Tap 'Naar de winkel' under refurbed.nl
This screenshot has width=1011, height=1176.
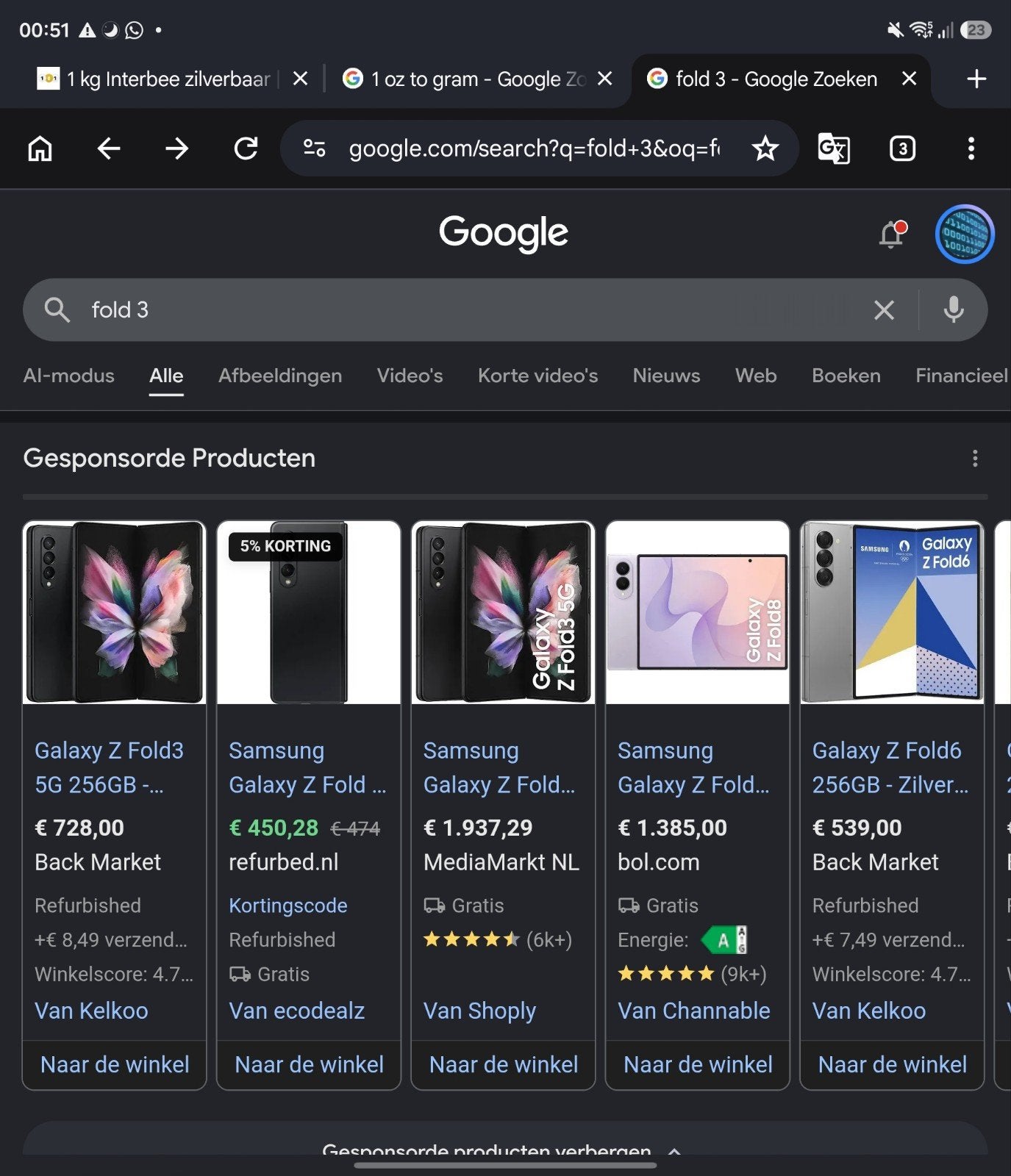pyautogui.click(x=309, y=1064)
